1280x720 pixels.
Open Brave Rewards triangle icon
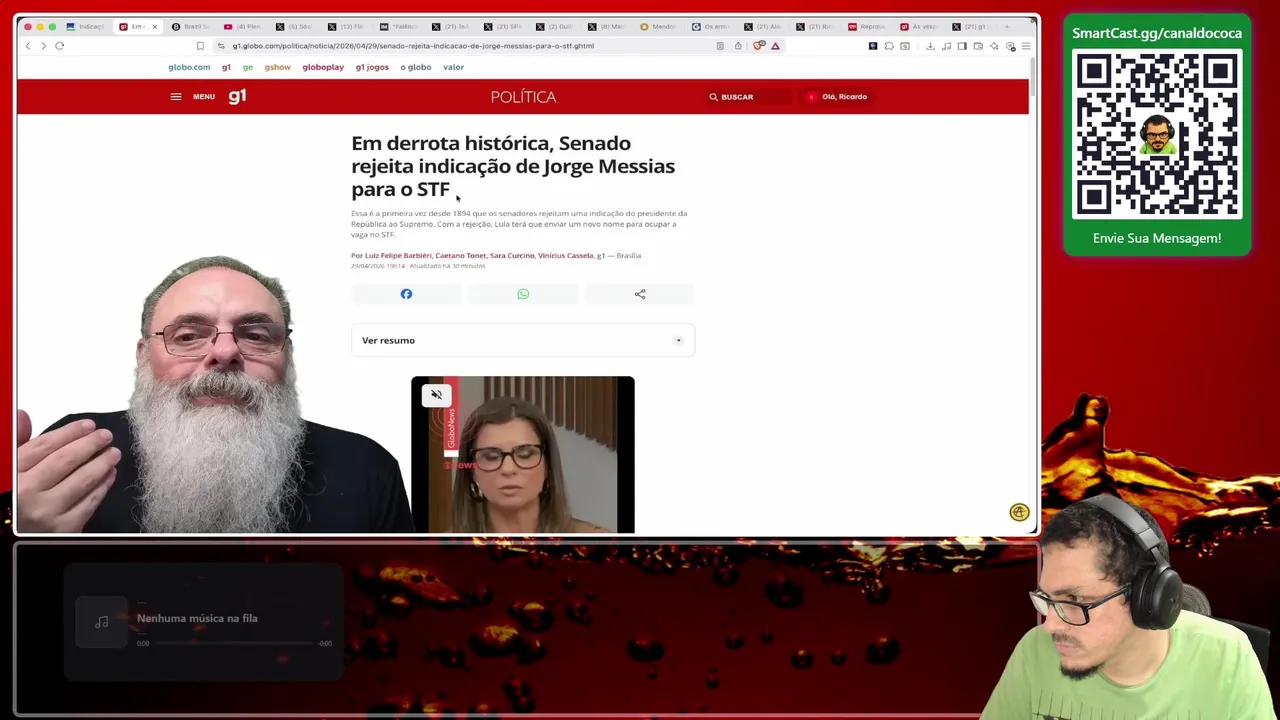775,46
